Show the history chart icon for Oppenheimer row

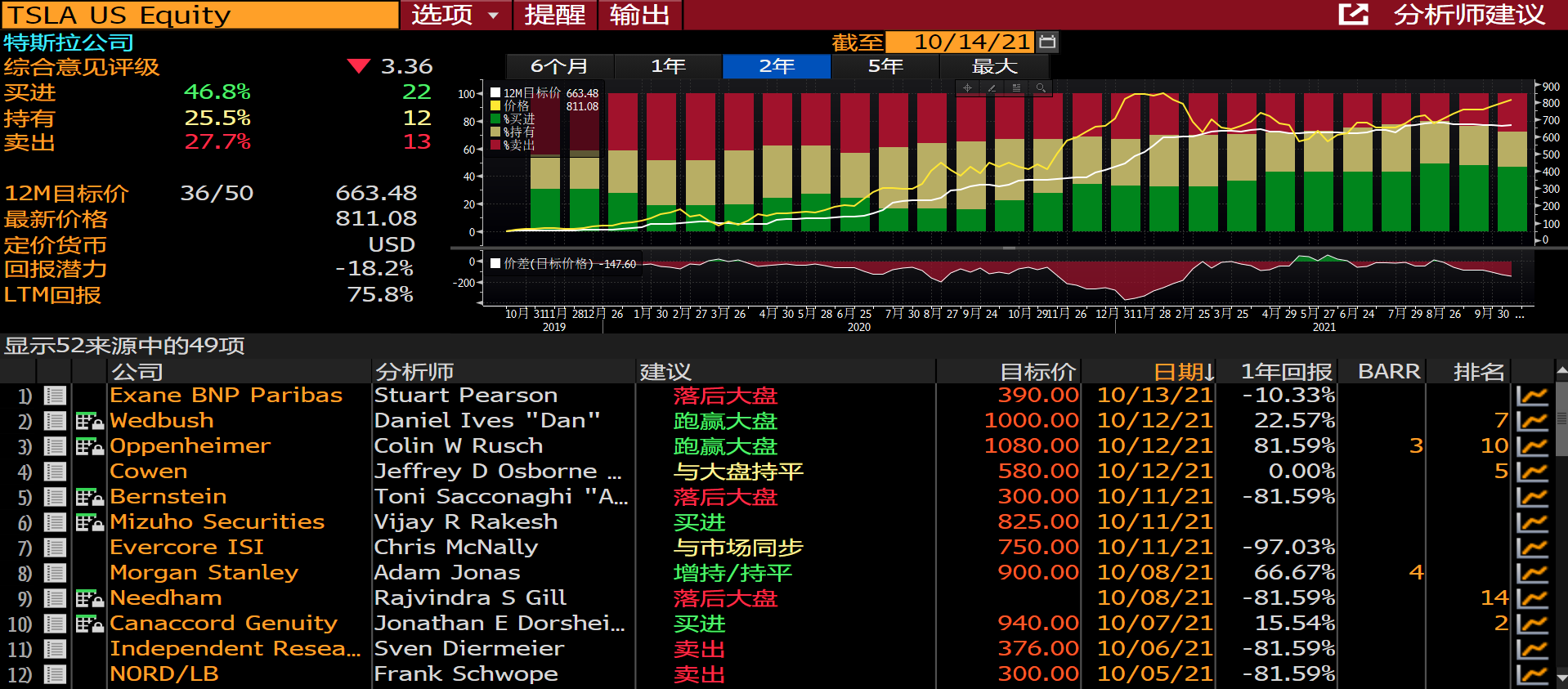pos(1532,447)
